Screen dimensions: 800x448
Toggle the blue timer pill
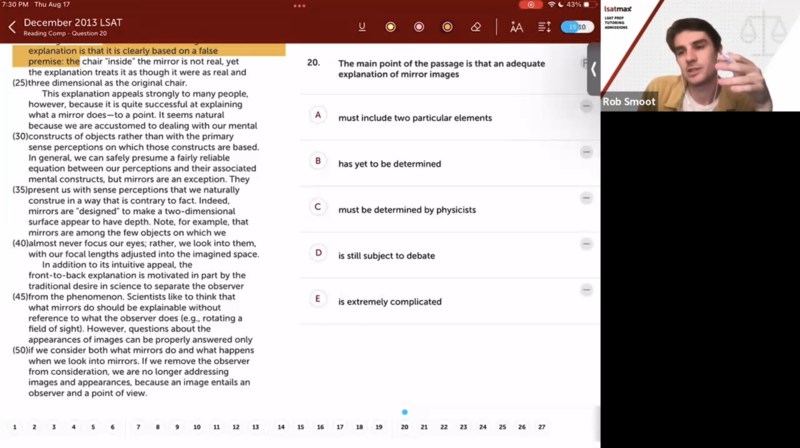point(576,27)
